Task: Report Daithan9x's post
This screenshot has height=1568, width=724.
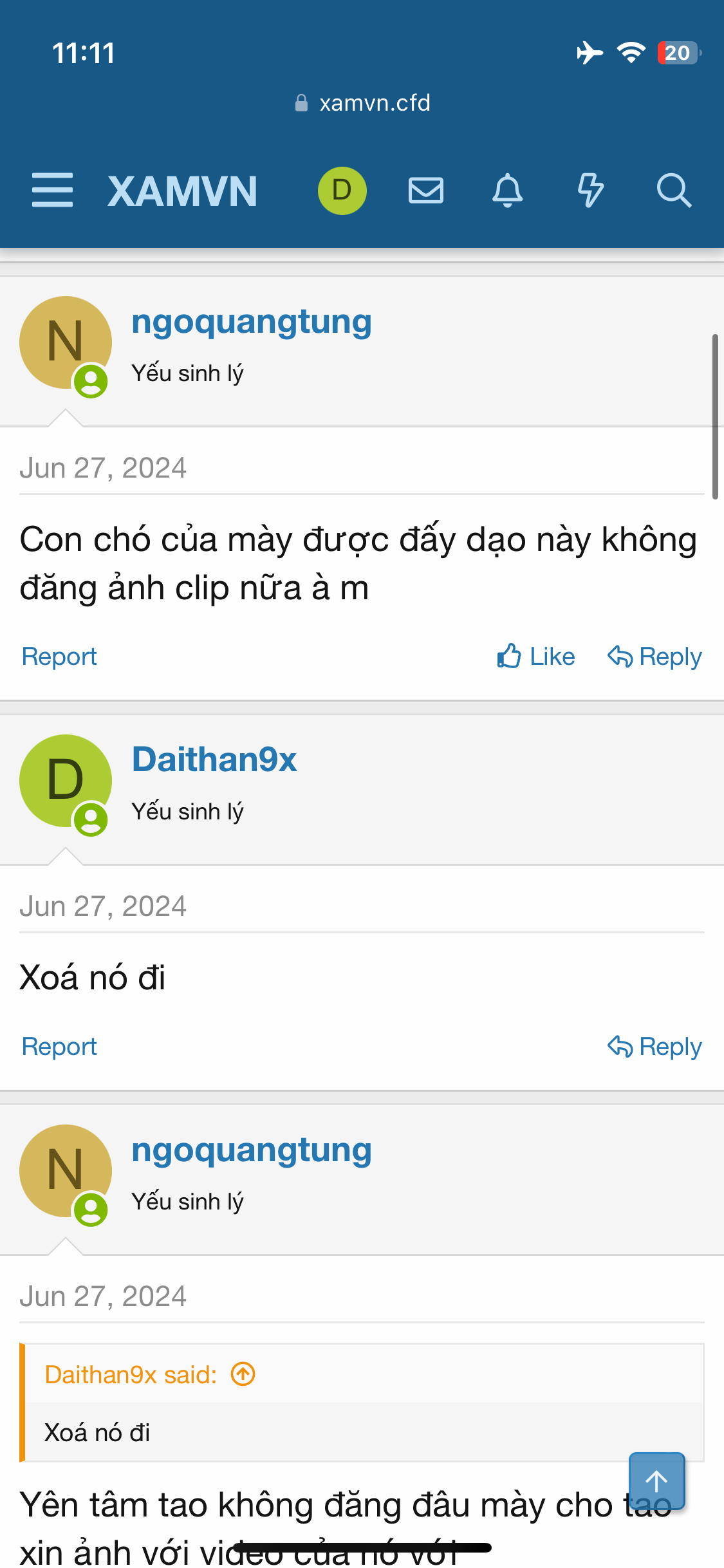Action: [x=59, y=1047]
